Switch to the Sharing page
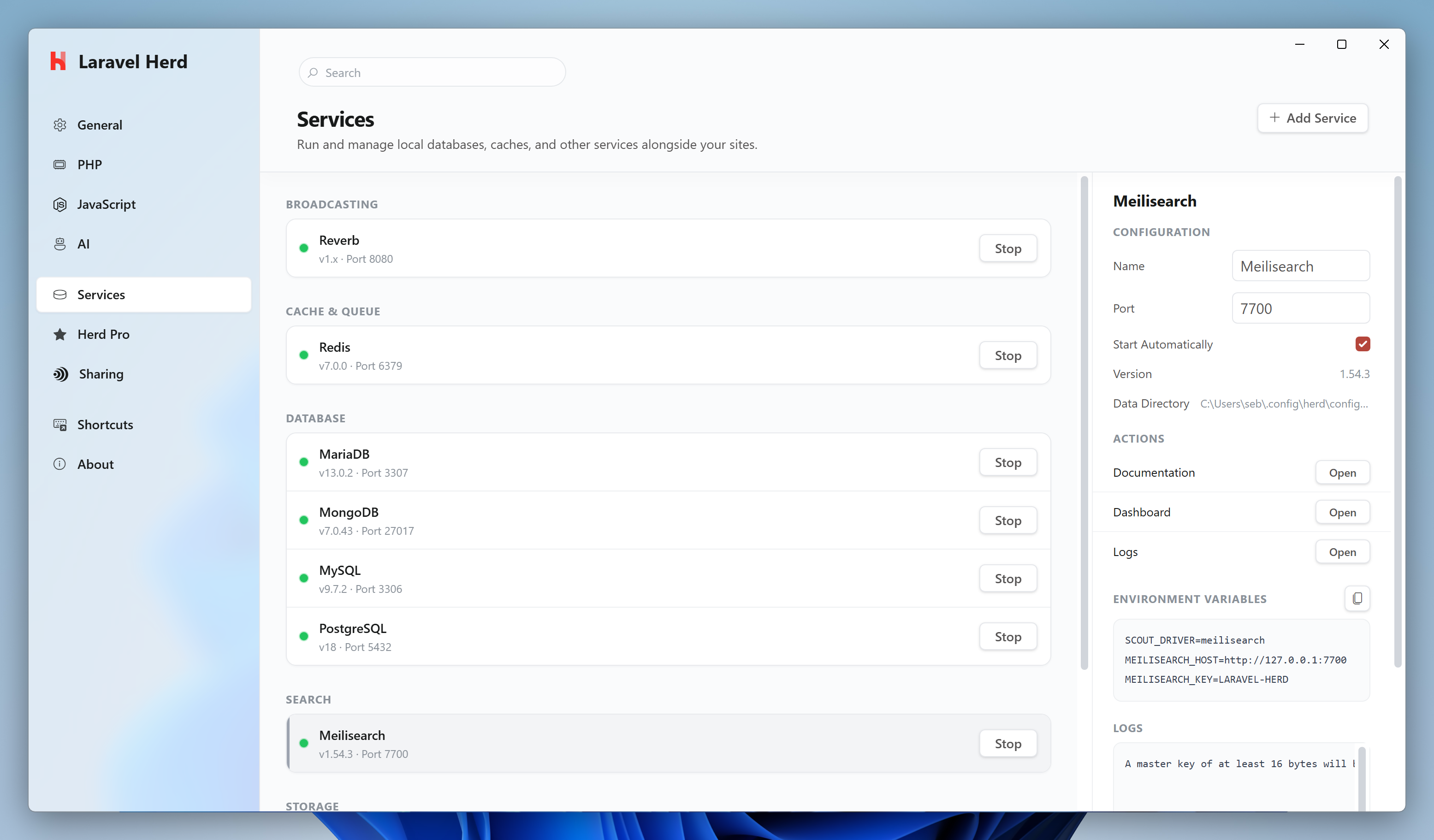This screenshot has width=1434, height=840. click(x=143, y=374)
